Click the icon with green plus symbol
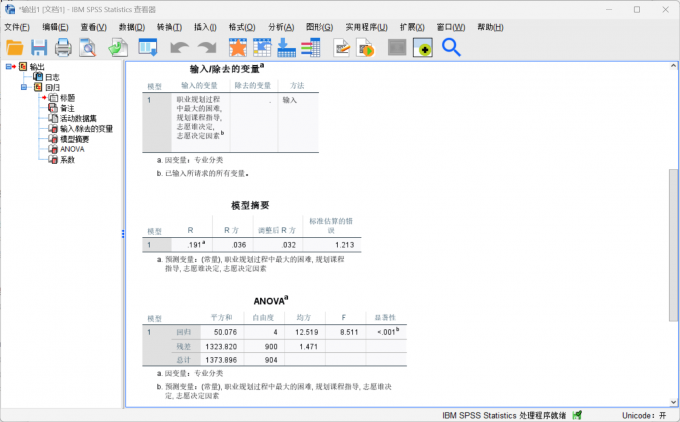The image size is (680, 422). pos(423,48)
